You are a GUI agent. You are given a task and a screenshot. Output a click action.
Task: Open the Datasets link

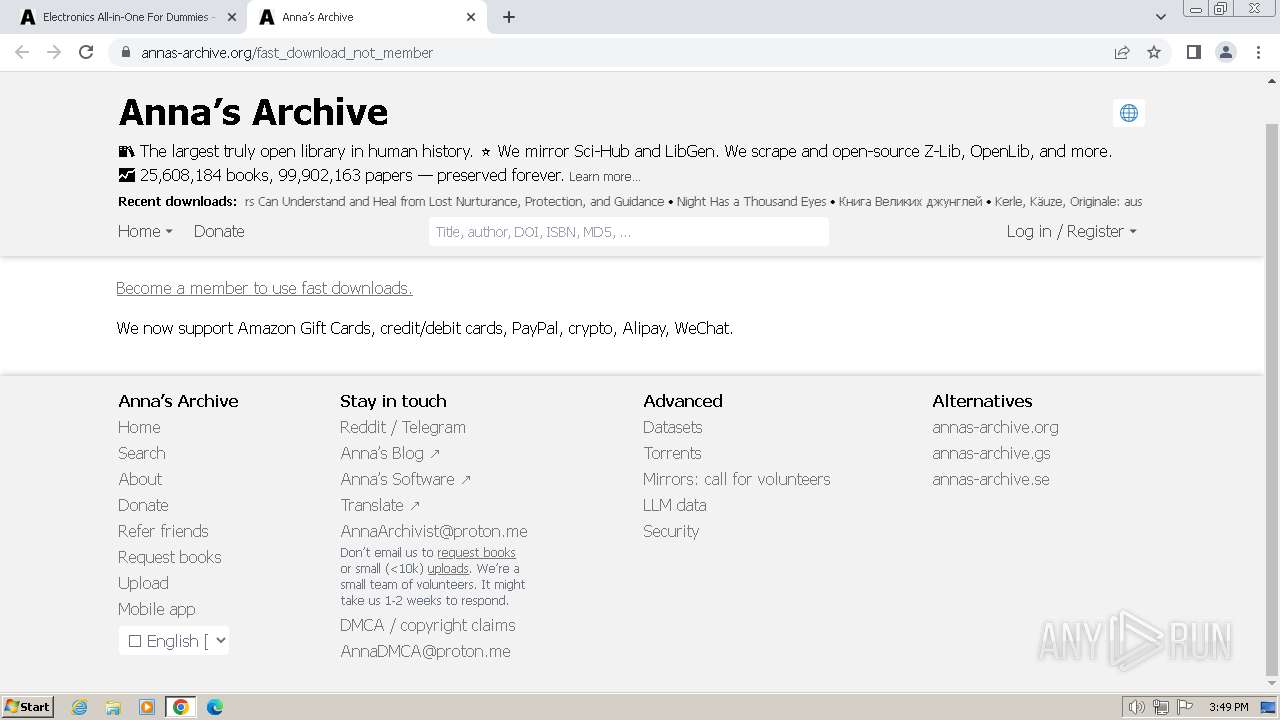[672, 427]
